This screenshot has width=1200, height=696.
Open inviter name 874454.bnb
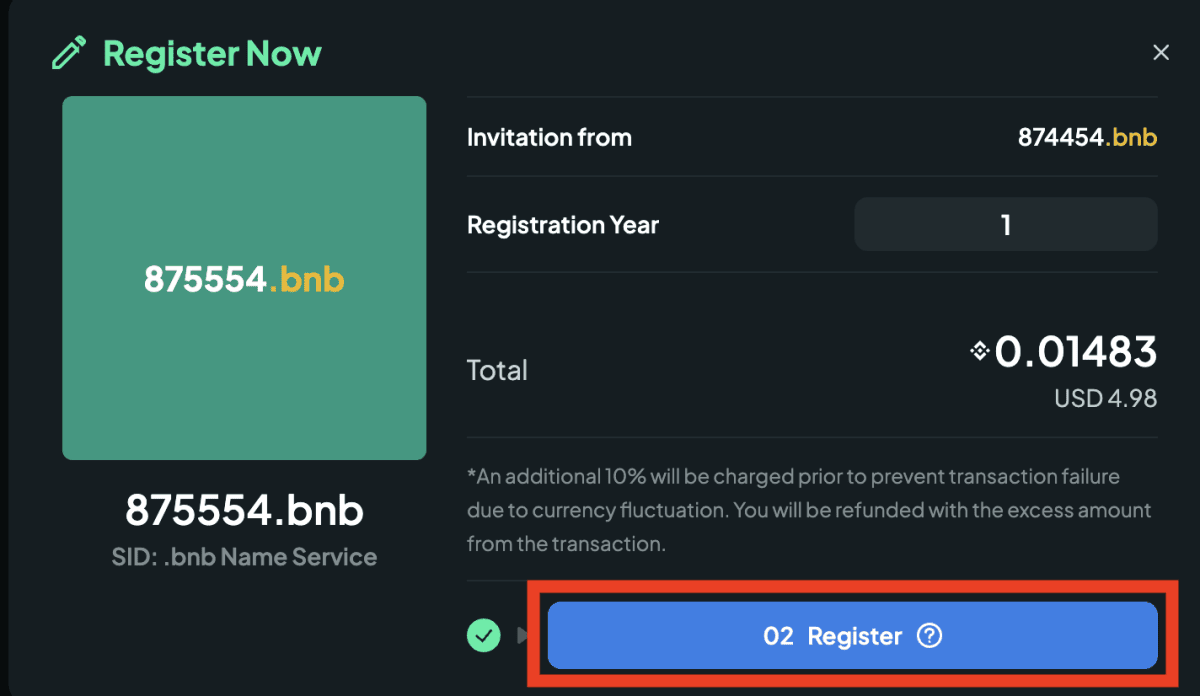[1087, 137]
